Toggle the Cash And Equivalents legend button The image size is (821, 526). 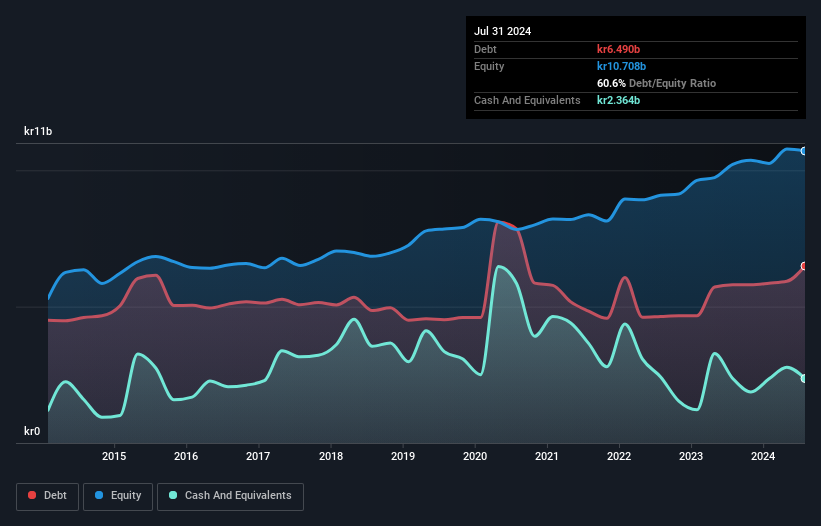230,496
